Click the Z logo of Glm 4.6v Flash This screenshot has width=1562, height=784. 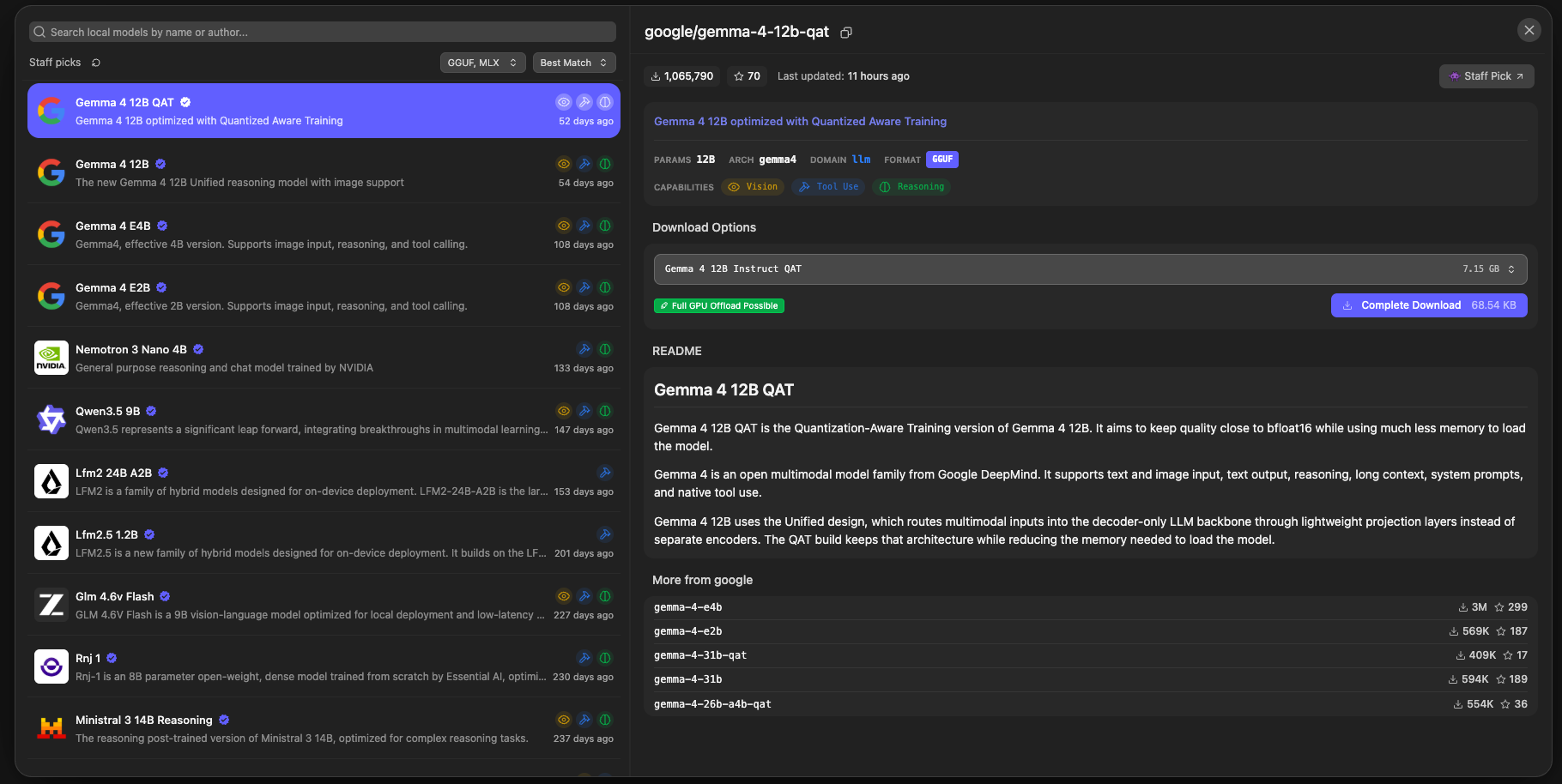click(51, 605)
